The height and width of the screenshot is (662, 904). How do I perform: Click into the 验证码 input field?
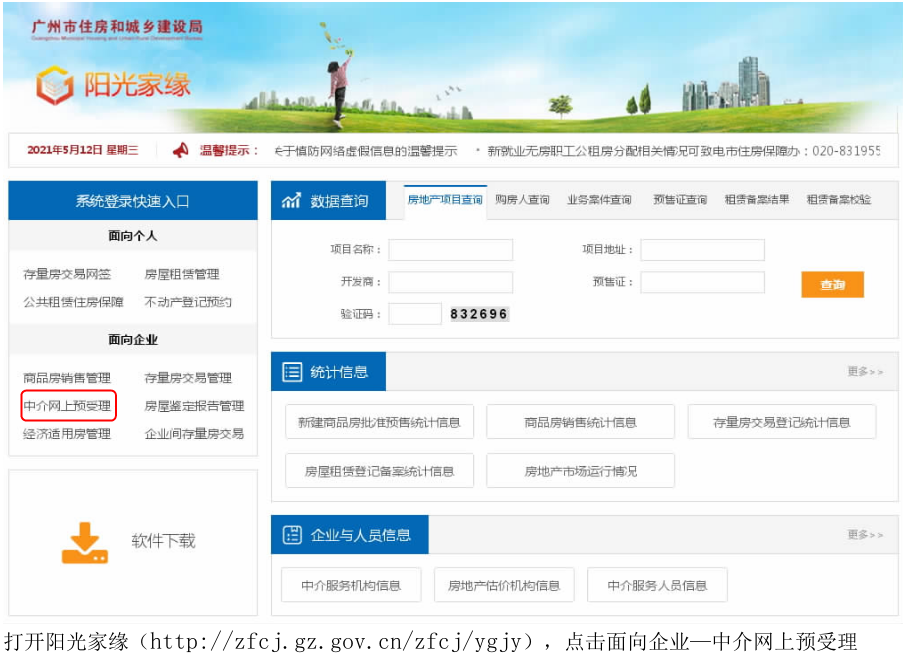tap(415, 314)
